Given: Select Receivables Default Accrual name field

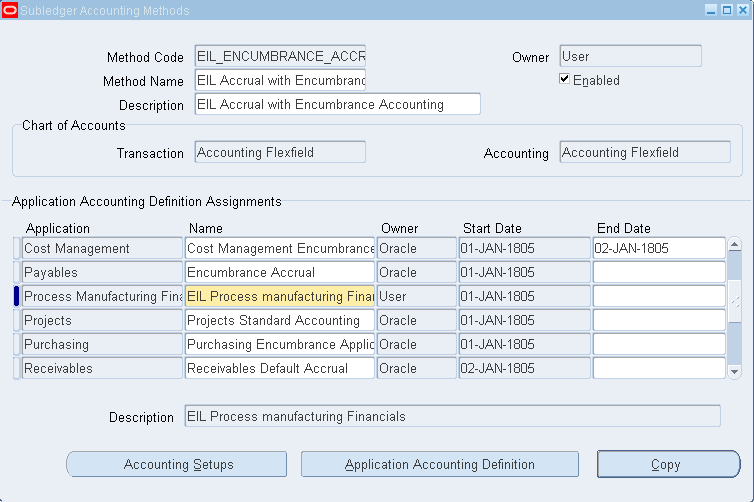Looking at the screenshot, I should [280, 368].
